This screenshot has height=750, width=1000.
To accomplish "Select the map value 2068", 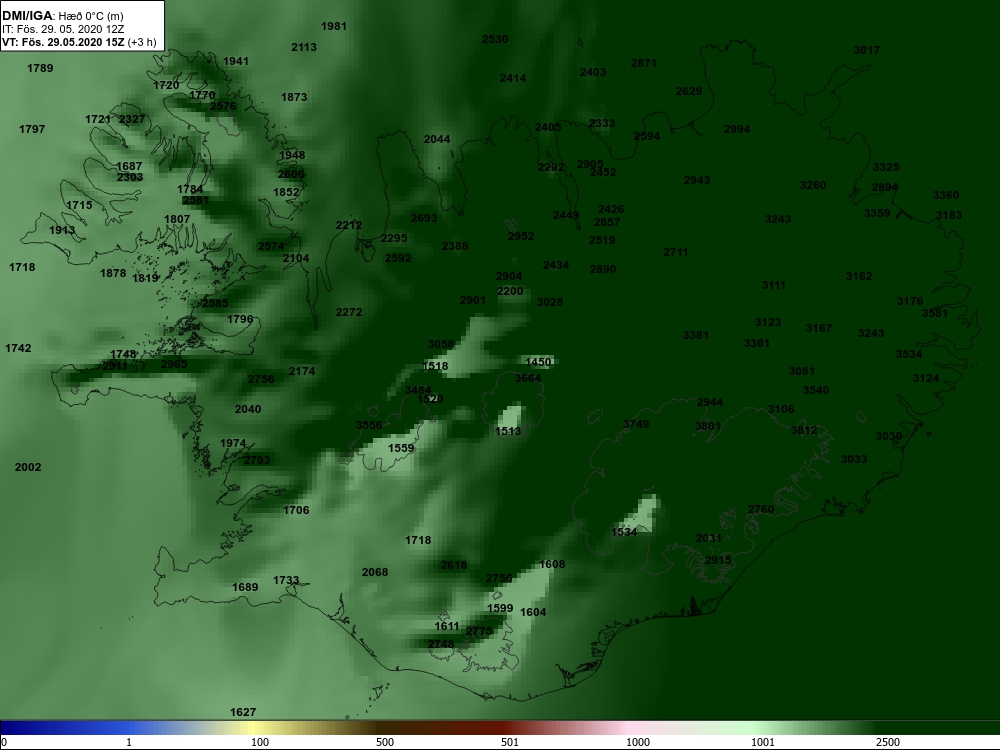I will point(374,572).
